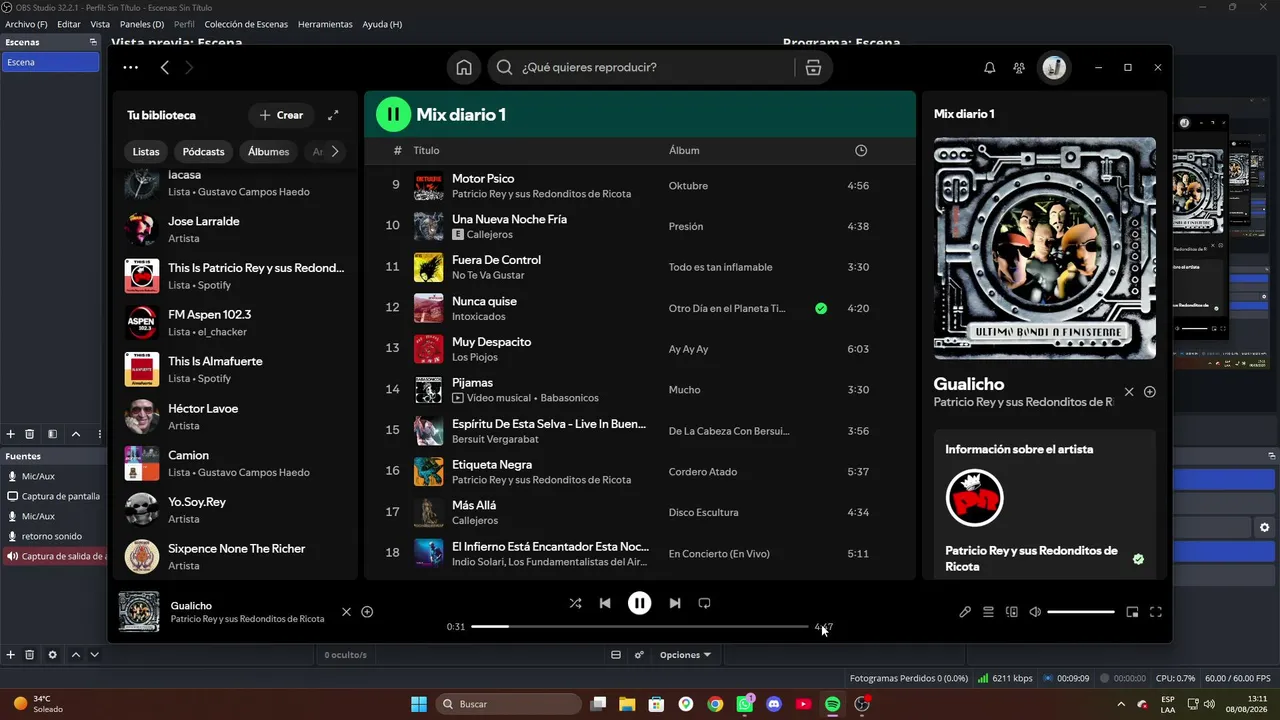Open OBS Vista menu
The height and width of the screenshot is (720, 1280).
(100, 24)
